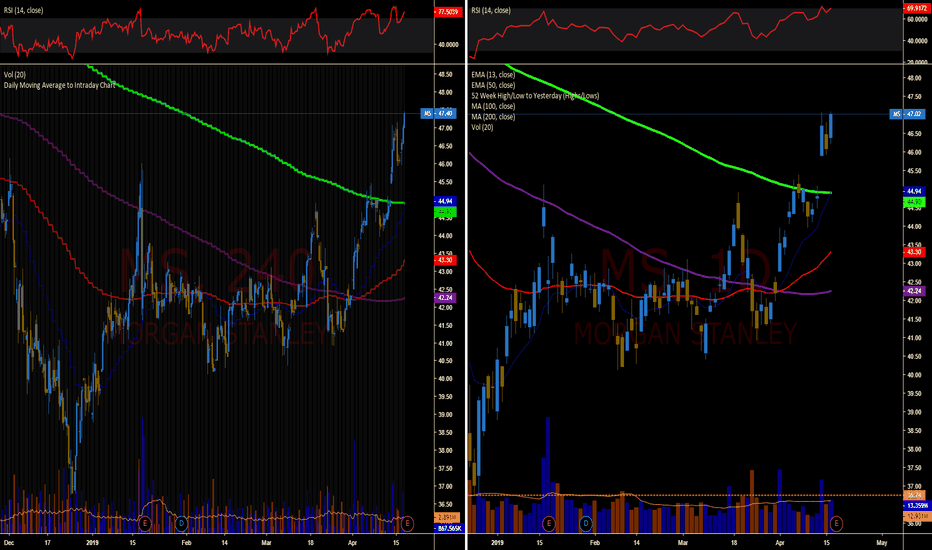Click the dividend D marker on left chart
This screenshot has height=550, width=932.
(x=181, y=523)
